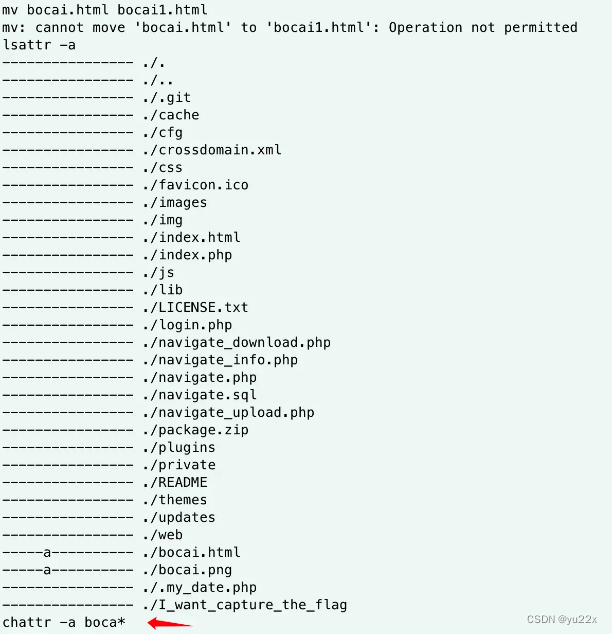Click the ./README entry
Screen dimensions: 612x634
tap(175, 482)
